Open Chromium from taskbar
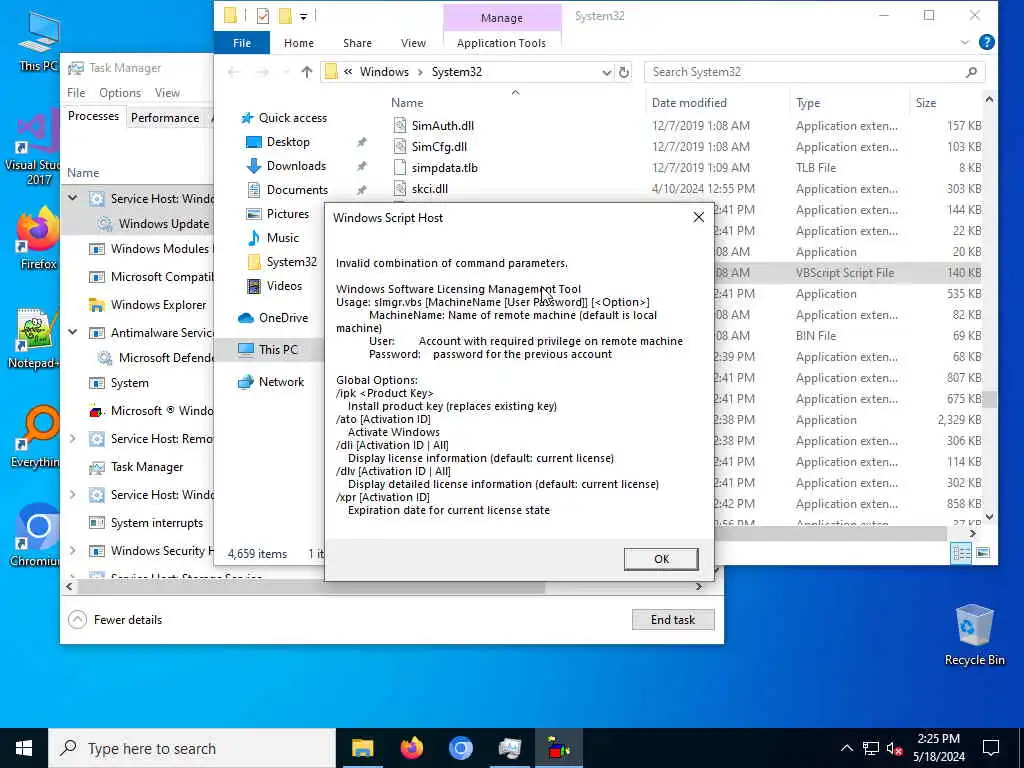 pos(460,748)
